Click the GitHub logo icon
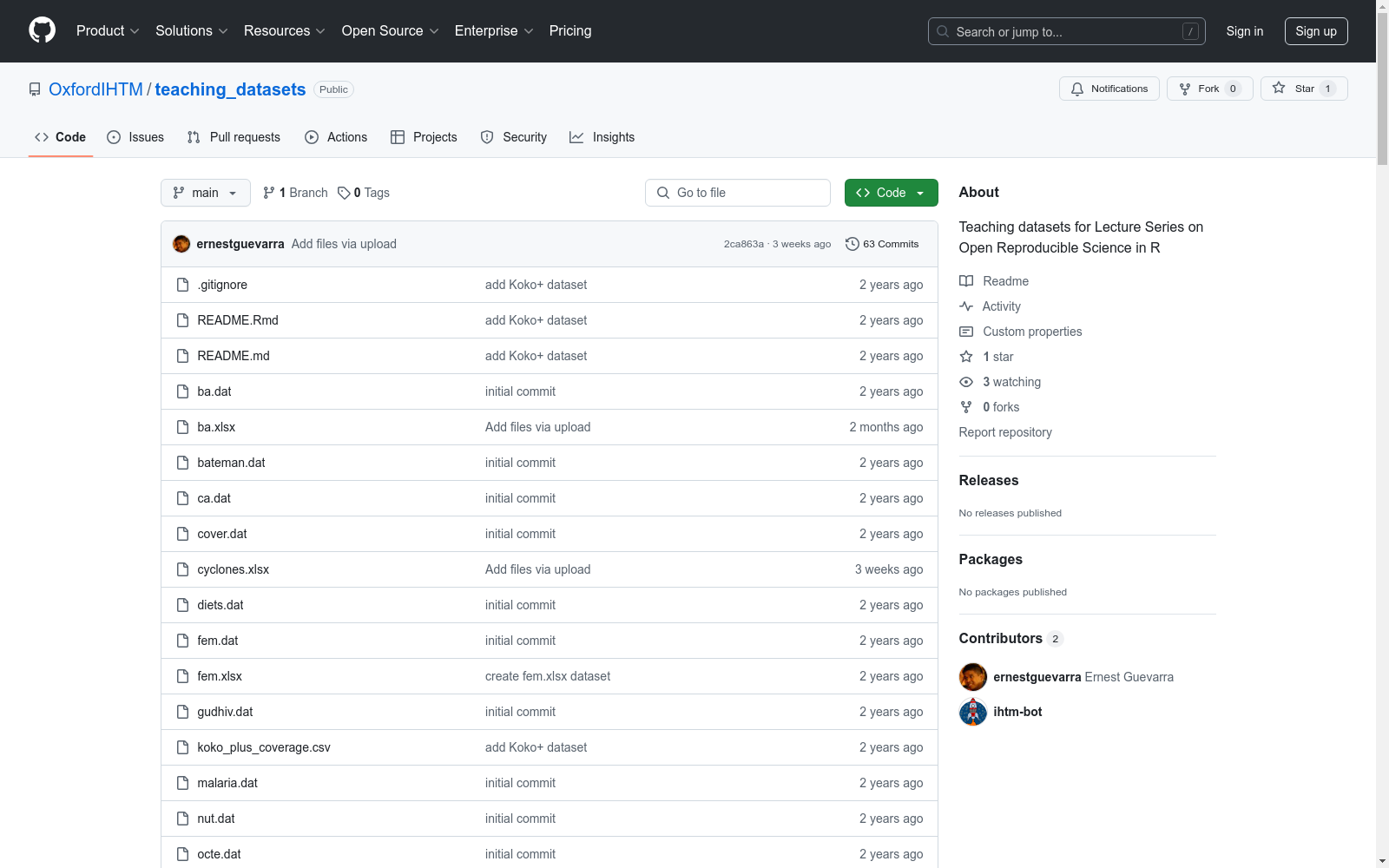The height and width of the screenshot is (868, 1389). 42,30
